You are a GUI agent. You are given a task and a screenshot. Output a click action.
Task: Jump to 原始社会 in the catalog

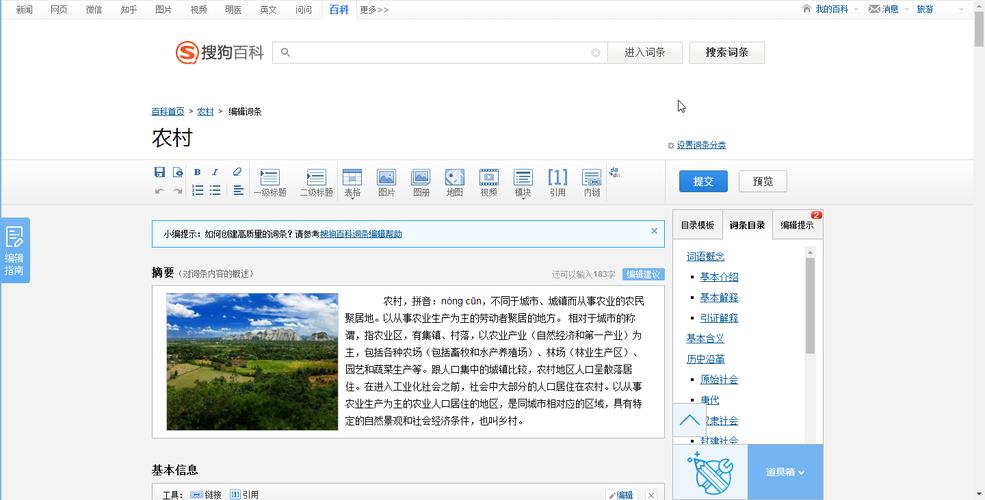tap(719, 379)
